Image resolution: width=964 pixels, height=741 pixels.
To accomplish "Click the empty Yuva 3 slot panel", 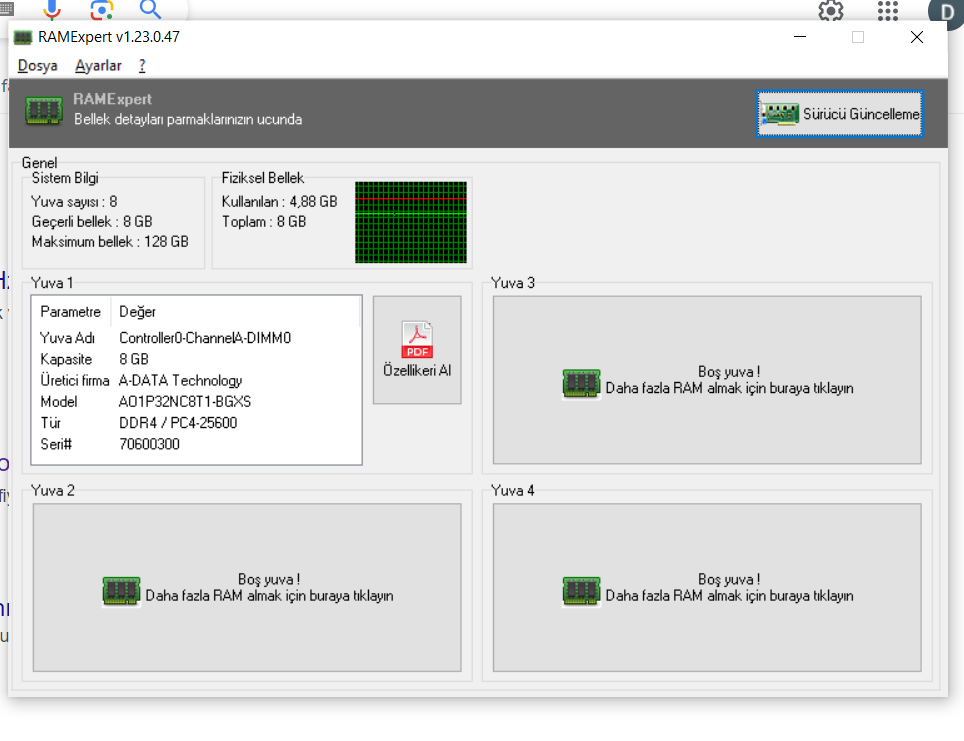I will 707,380.
